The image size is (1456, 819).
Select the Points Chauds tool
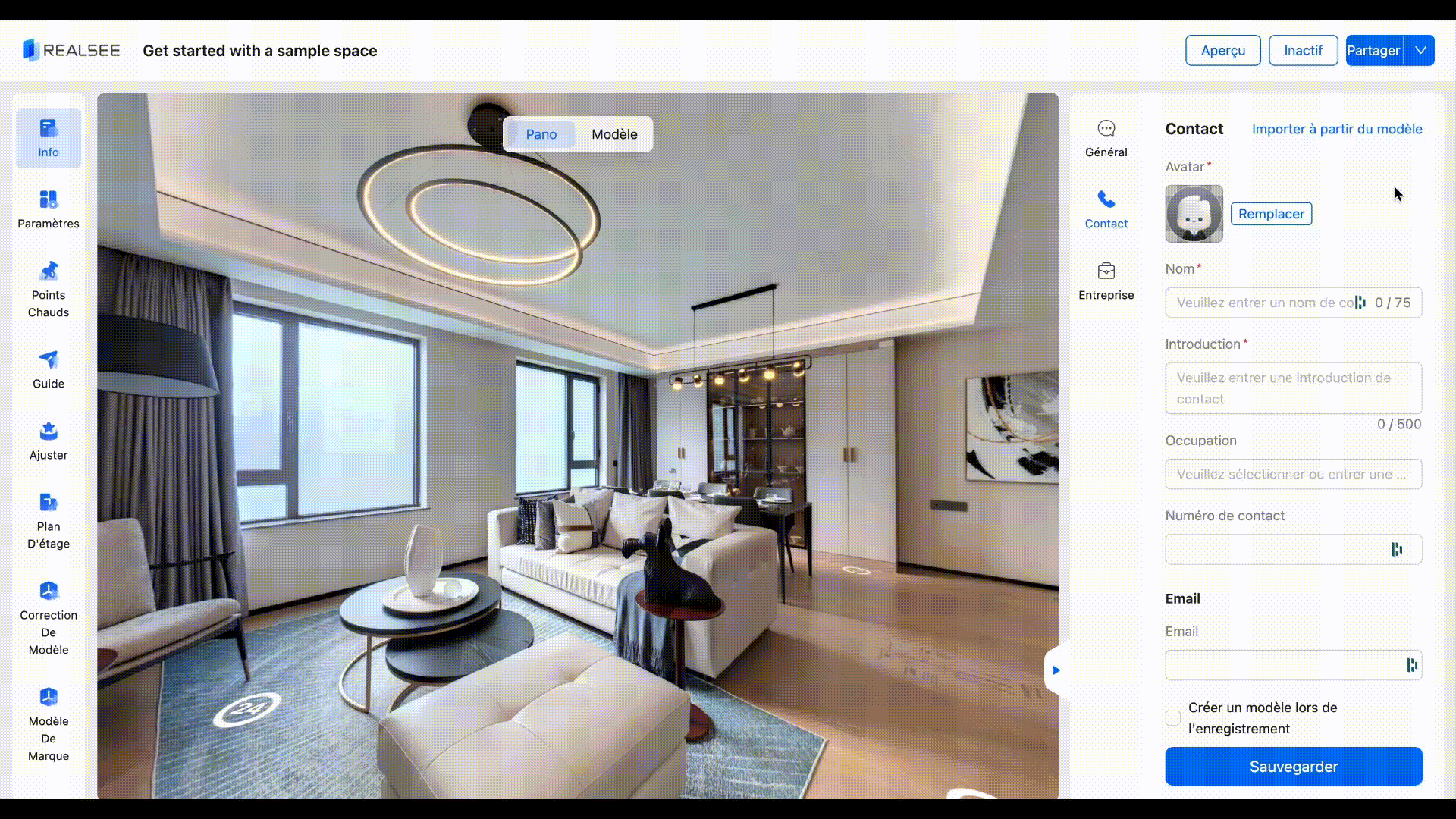coord(49,290)
